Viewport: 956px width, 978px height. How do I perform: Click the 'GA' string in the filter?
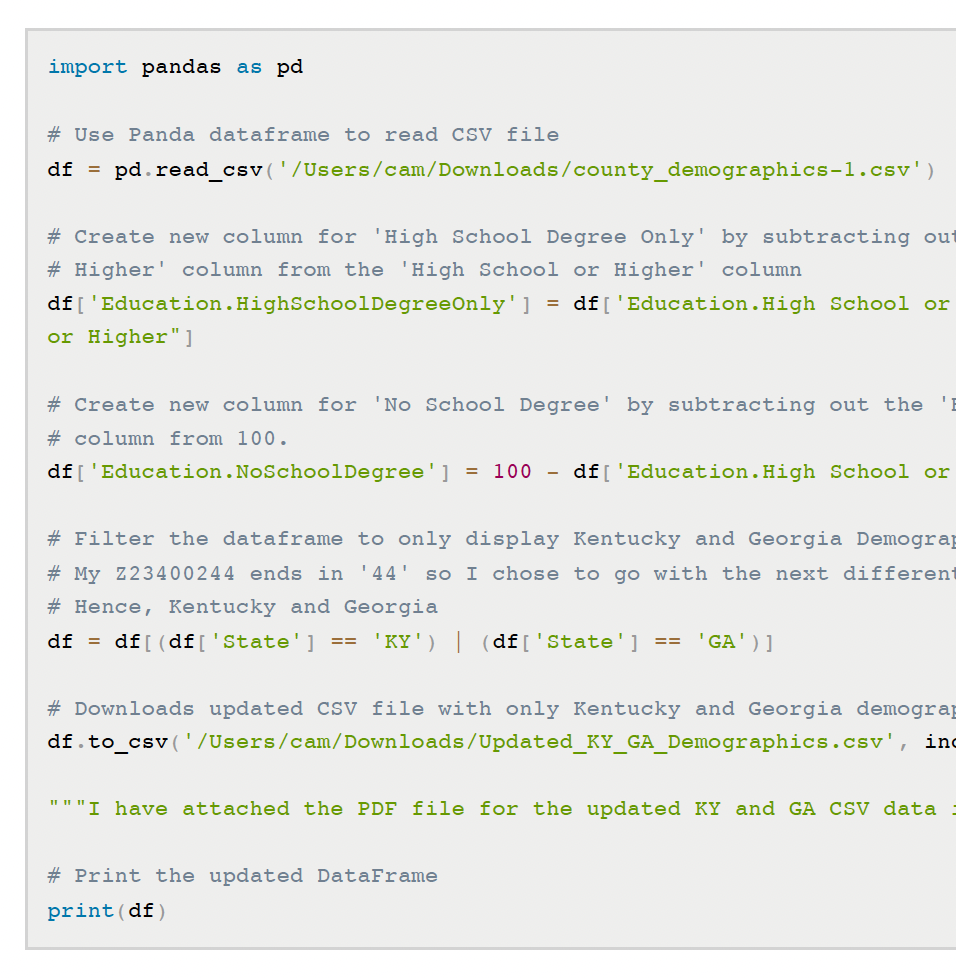point(721,641)
